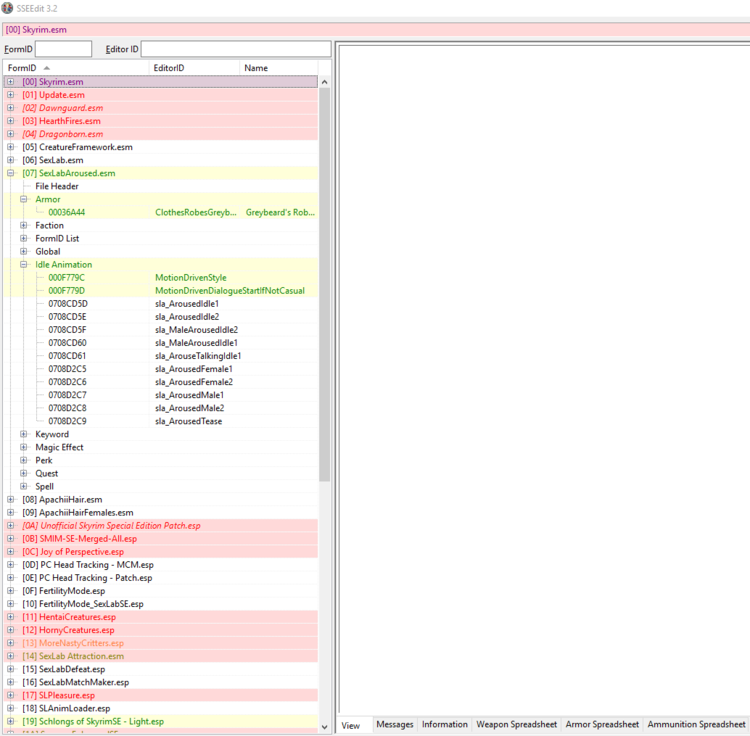Select record sla_ArousedMale2

tap(161, 408)
